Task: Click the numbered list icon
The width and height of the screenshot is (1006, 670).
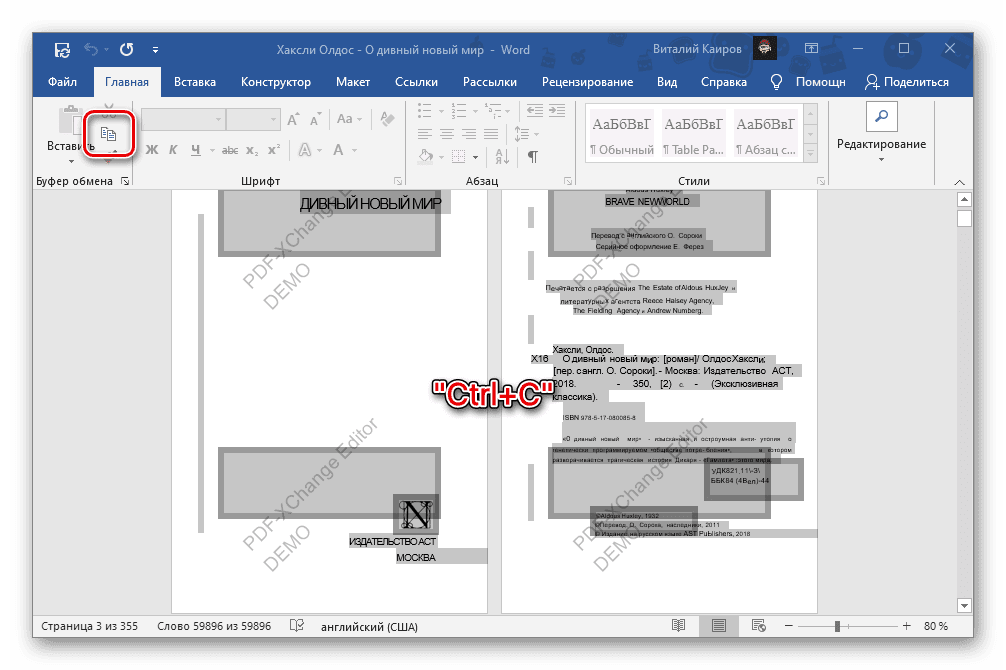Action: click(459, 110)
